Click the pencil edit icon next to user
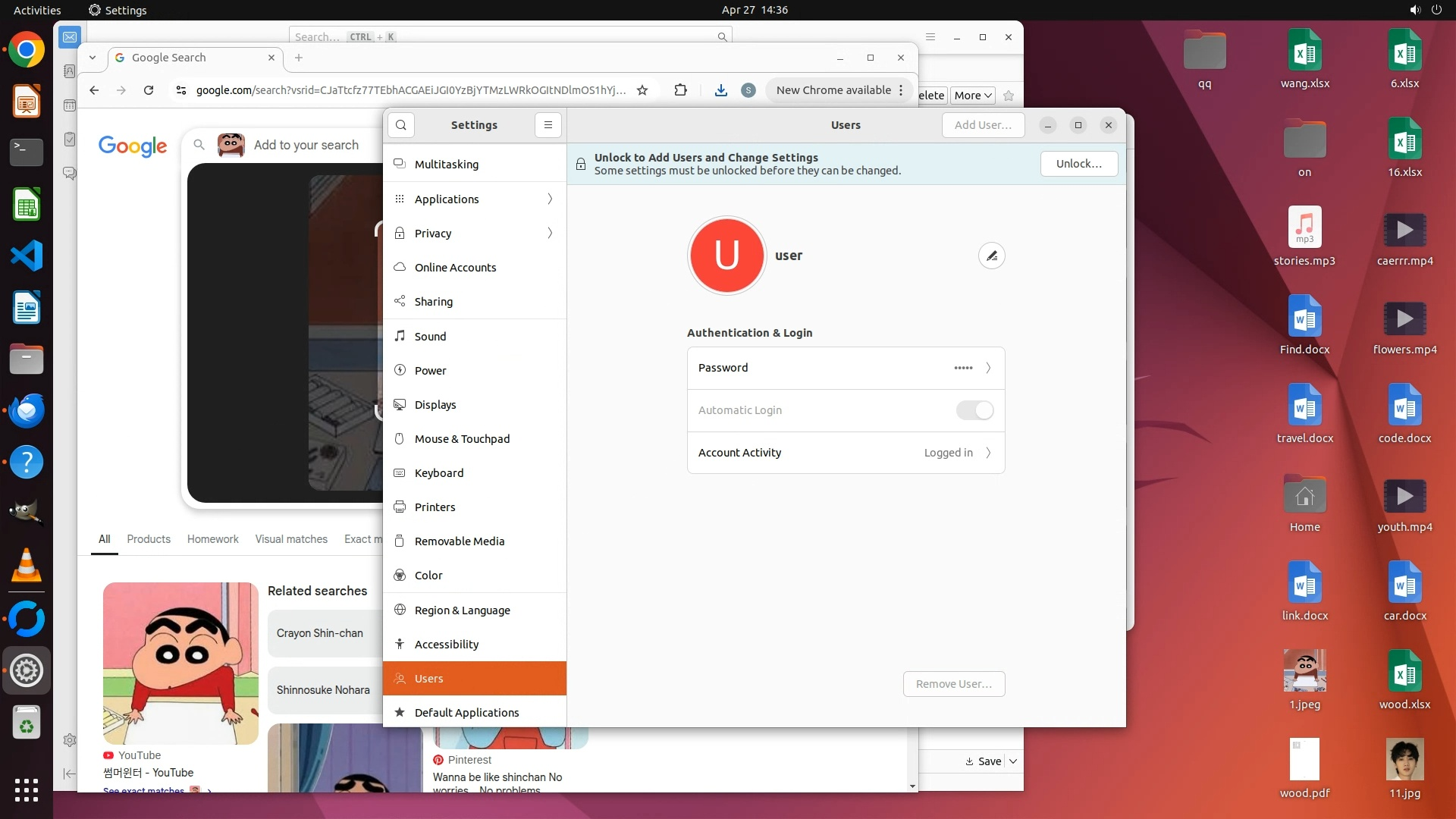Viewport: 1456px width, 819px height. point(992,256)
